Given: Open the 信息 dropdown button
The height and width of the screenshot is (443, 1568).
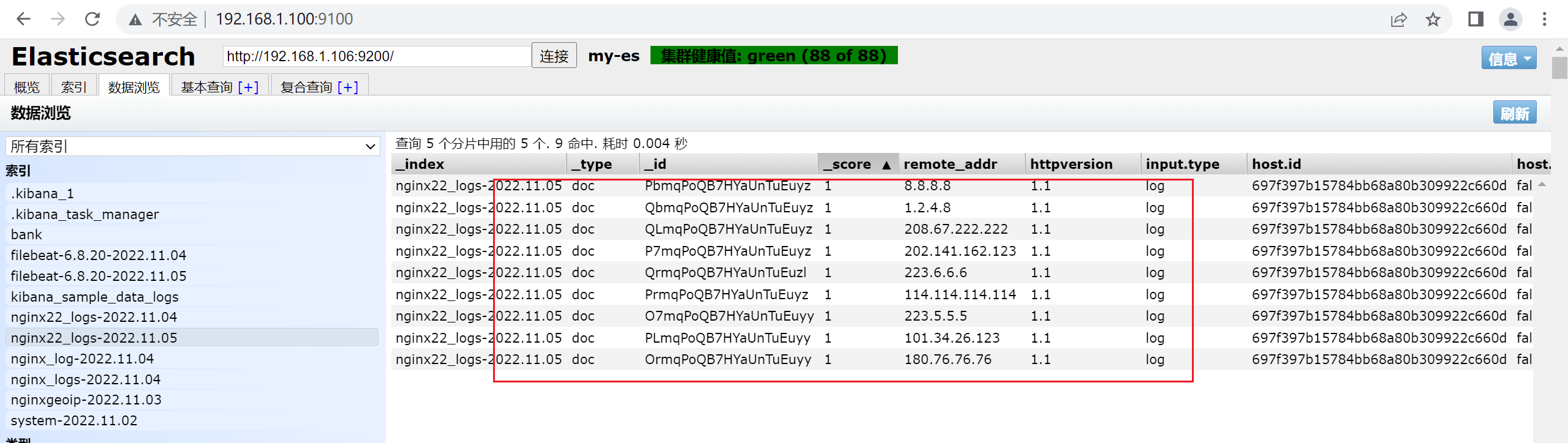Looking at the screenshot, I should (1509, 59).
